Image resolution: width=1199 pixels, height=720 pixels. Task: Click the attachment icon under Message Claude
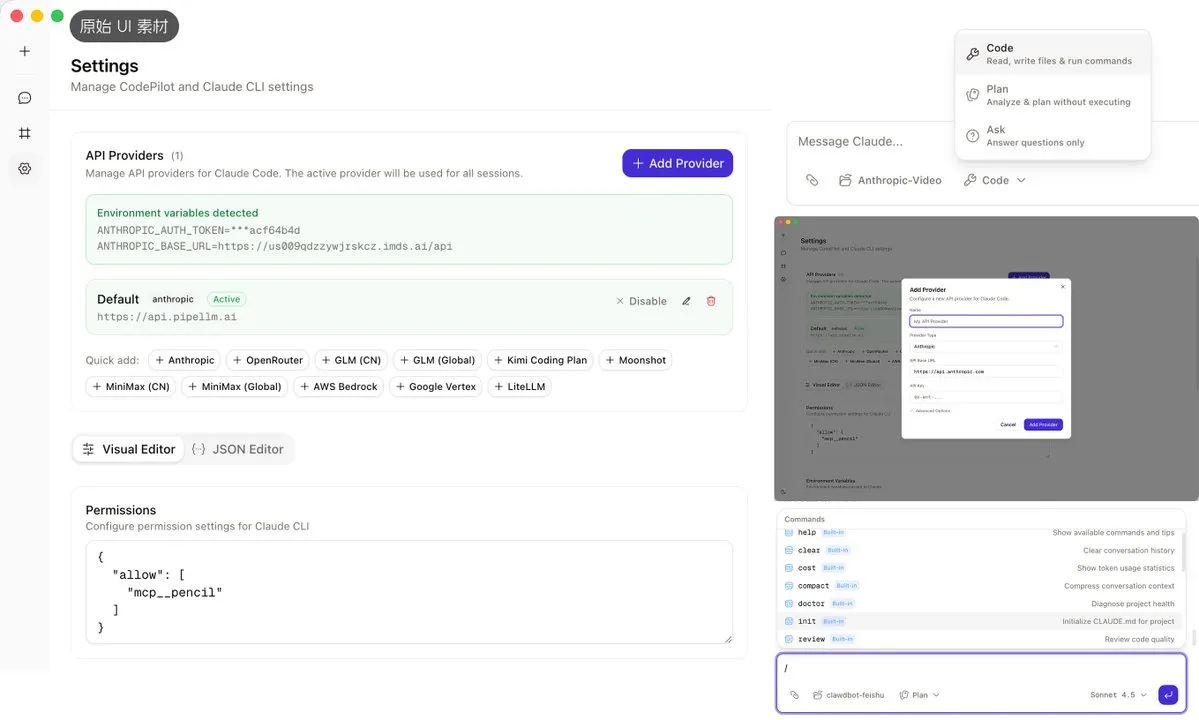pyautogui.click(x=812, y=181)
